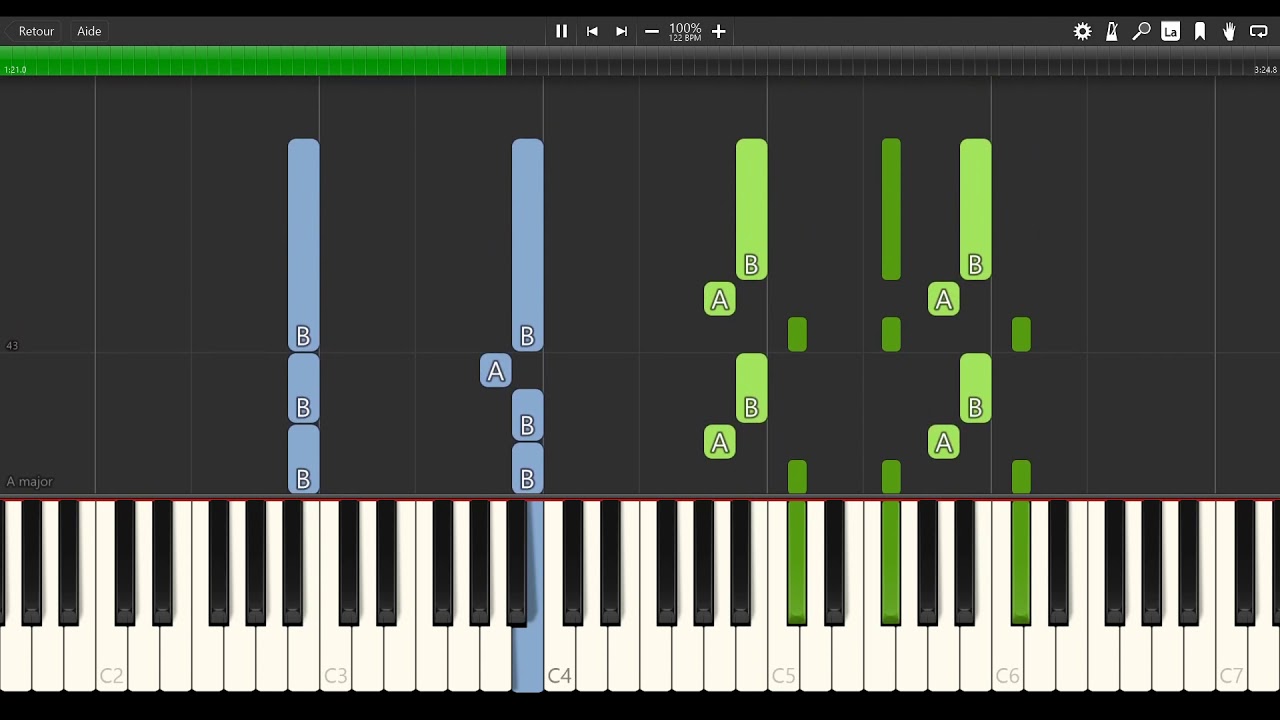The height and width of the screenshot is (720, 1280).
Task: Click the 3:24.8 total time label
Action: pos(1265,70)
